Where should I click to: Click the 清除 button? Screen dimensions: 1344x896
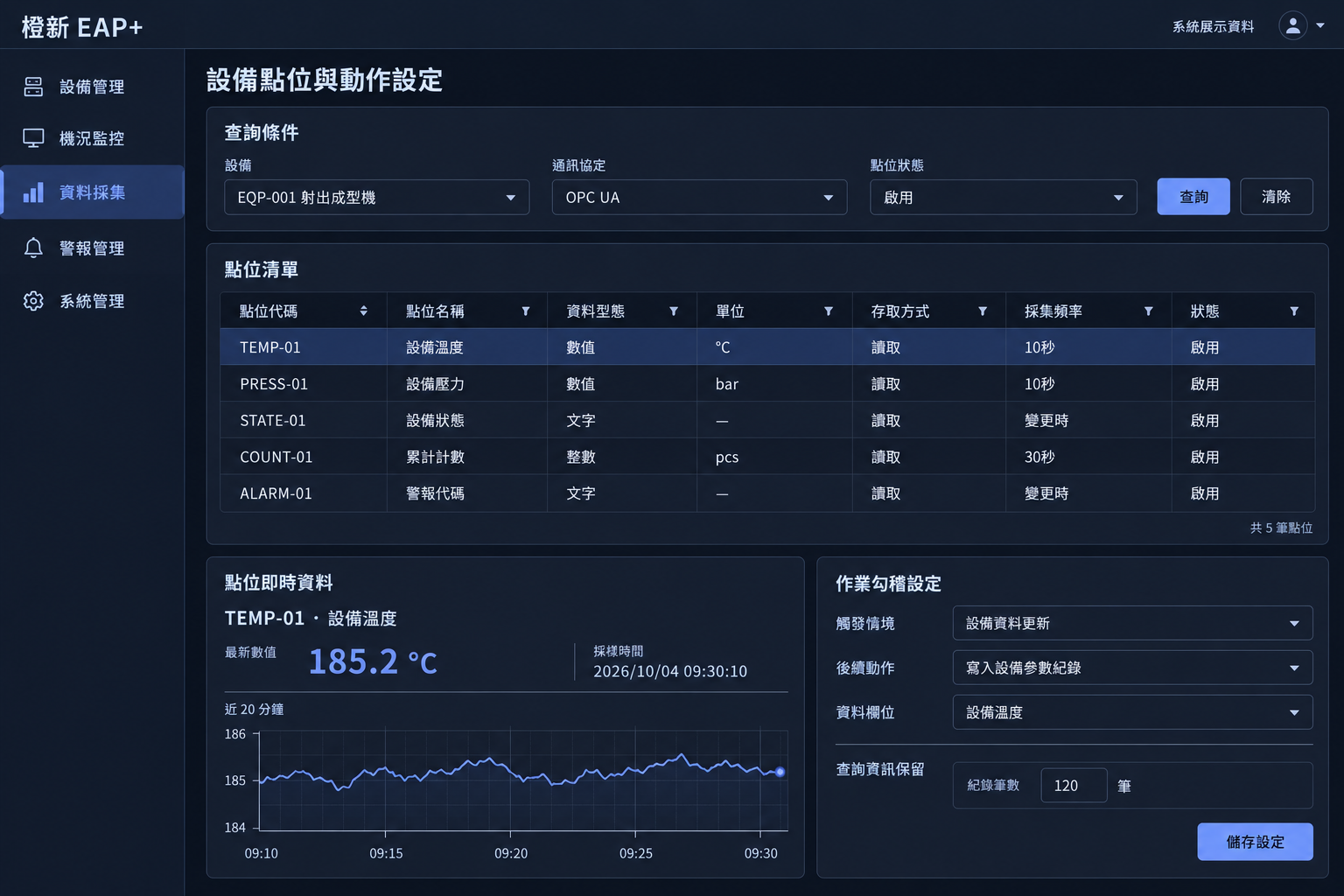1277,196
